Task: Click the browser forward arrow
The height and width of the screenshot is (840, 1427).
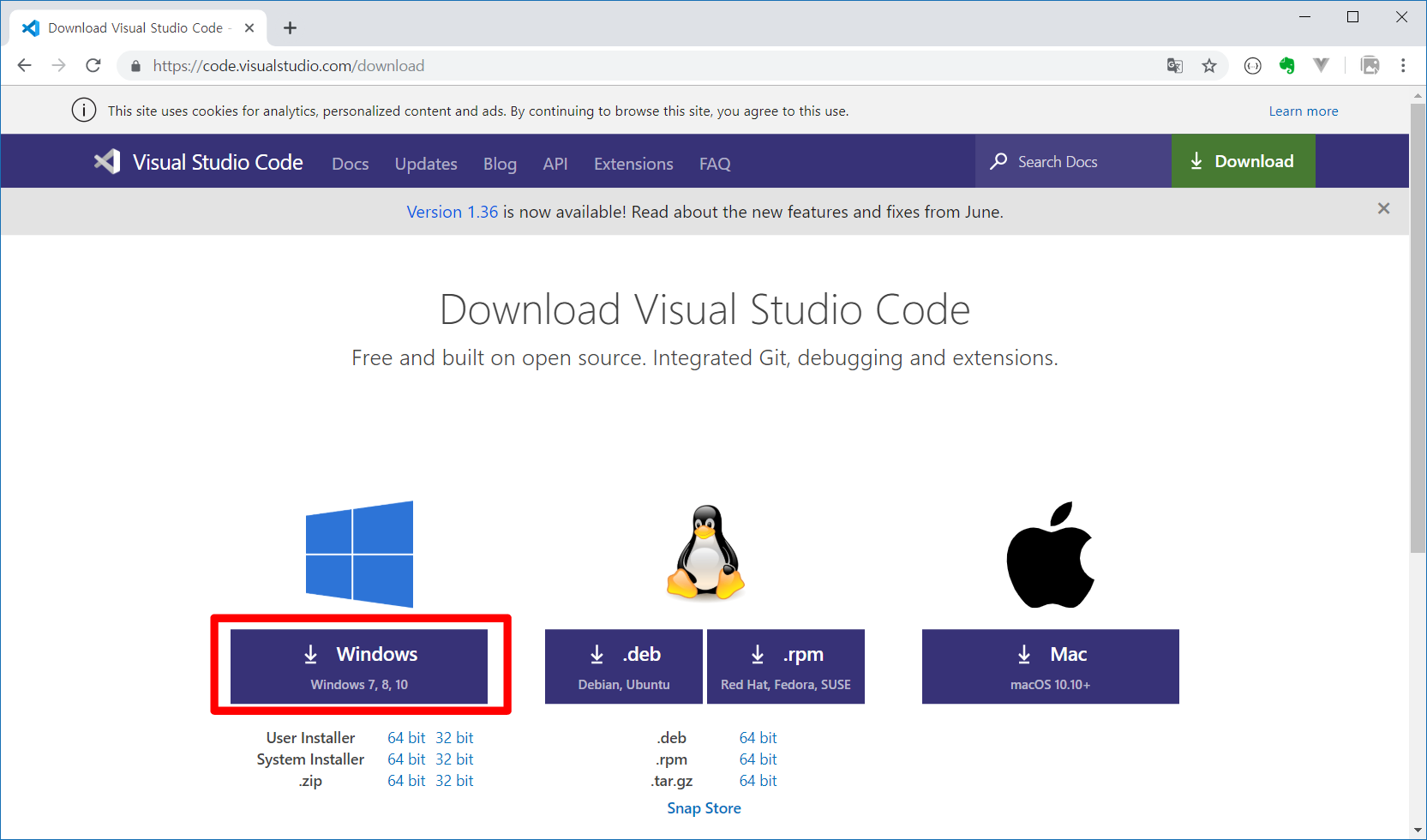Action: (x=58, y=66)
